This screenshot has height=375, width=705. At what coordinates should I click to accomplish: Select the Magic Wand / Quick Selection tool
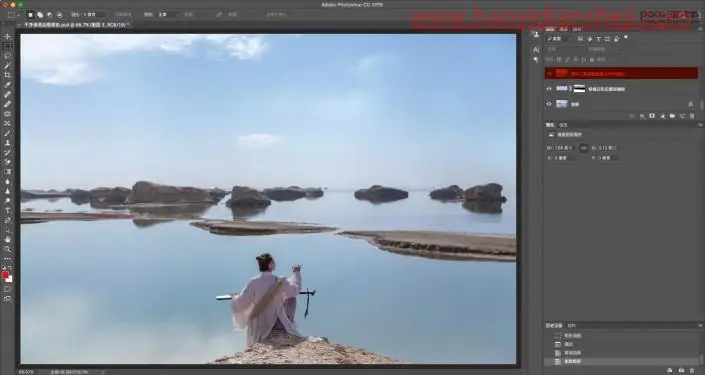(7, 65)
